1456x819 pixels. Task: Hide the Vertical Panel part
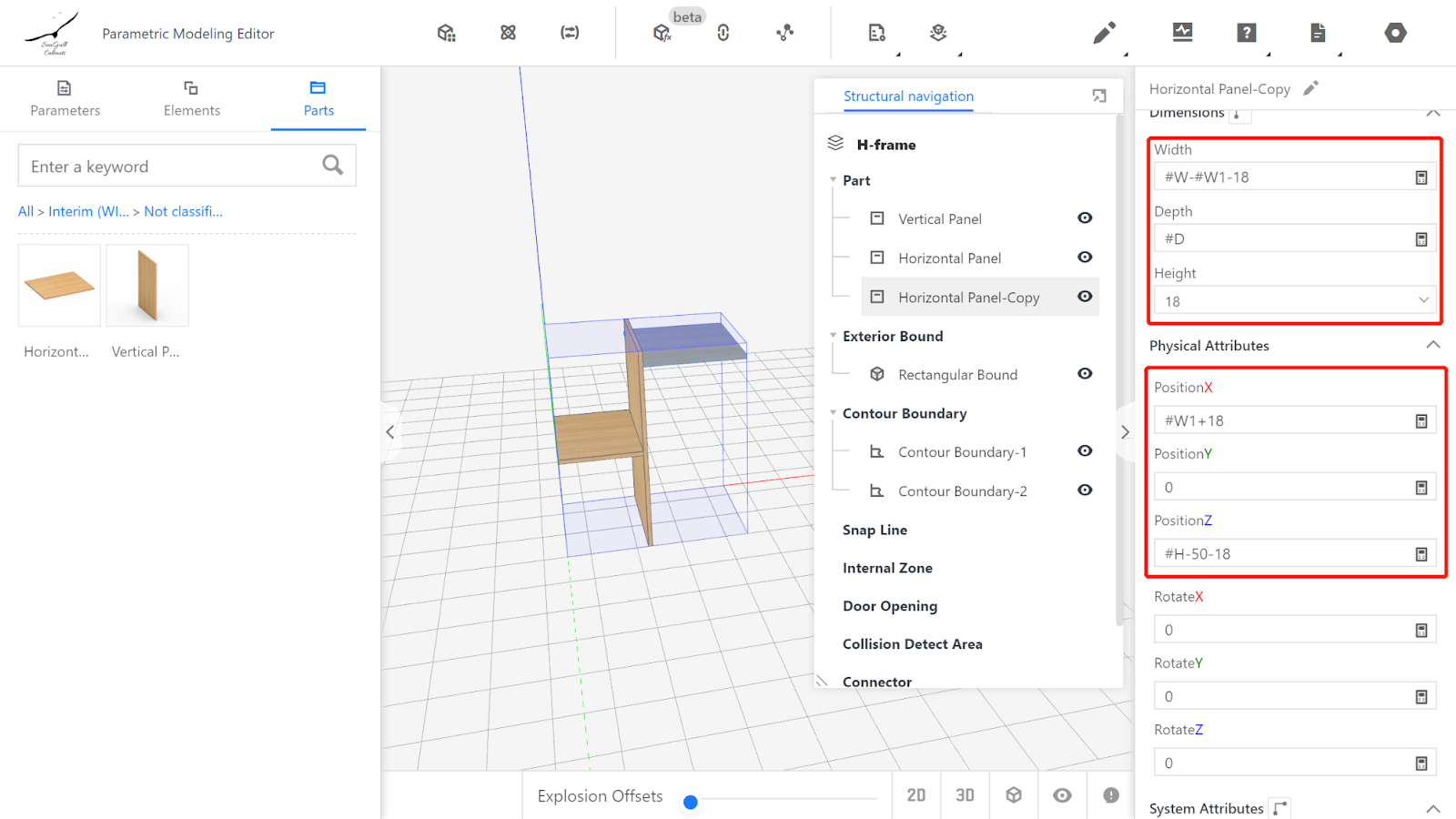pos(1085,218)
